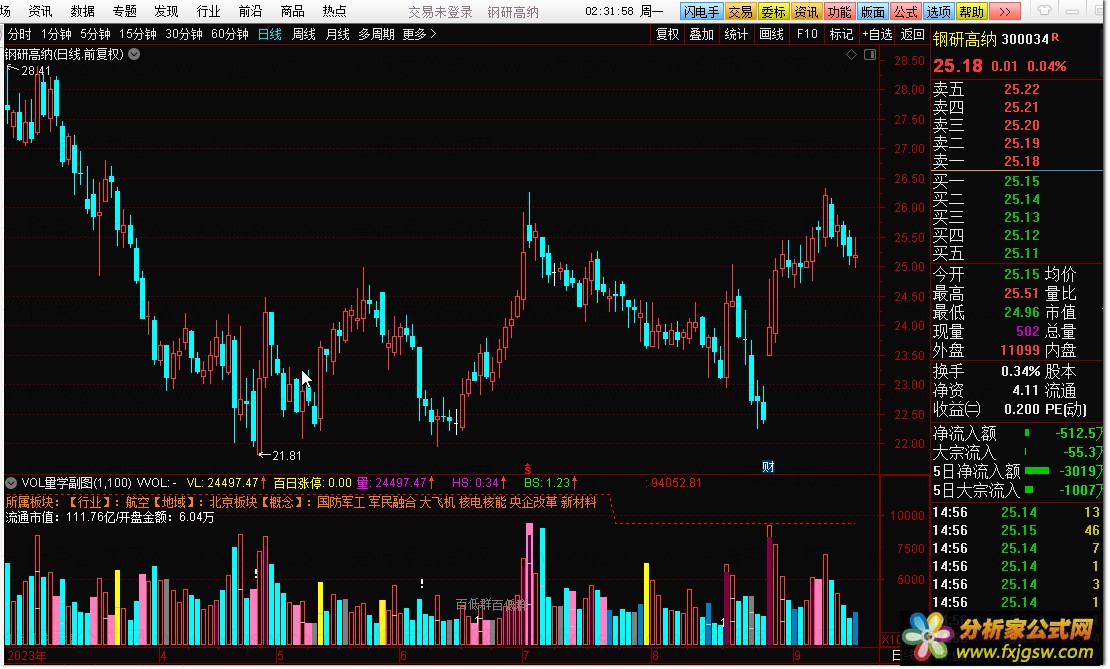Toggle the side panel icon at chart corner

click(870, 55)
